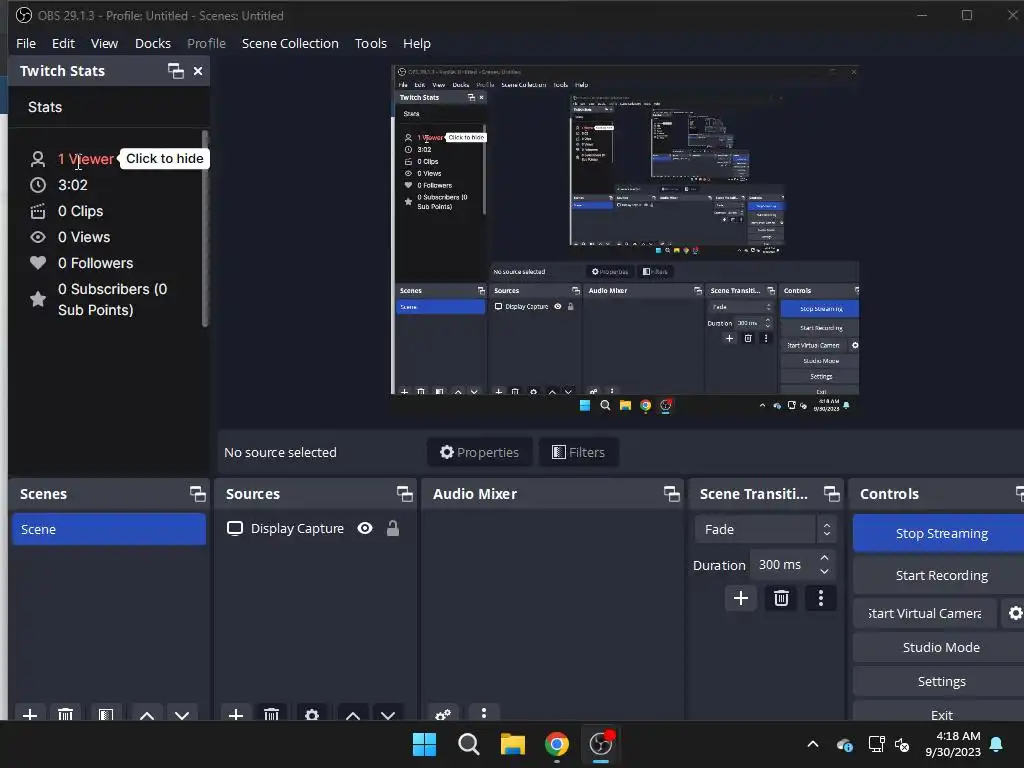Viewport: 1024px width, 768px height.
Task: Open transition properties three-dot menu
Action: tap(821, 598)
